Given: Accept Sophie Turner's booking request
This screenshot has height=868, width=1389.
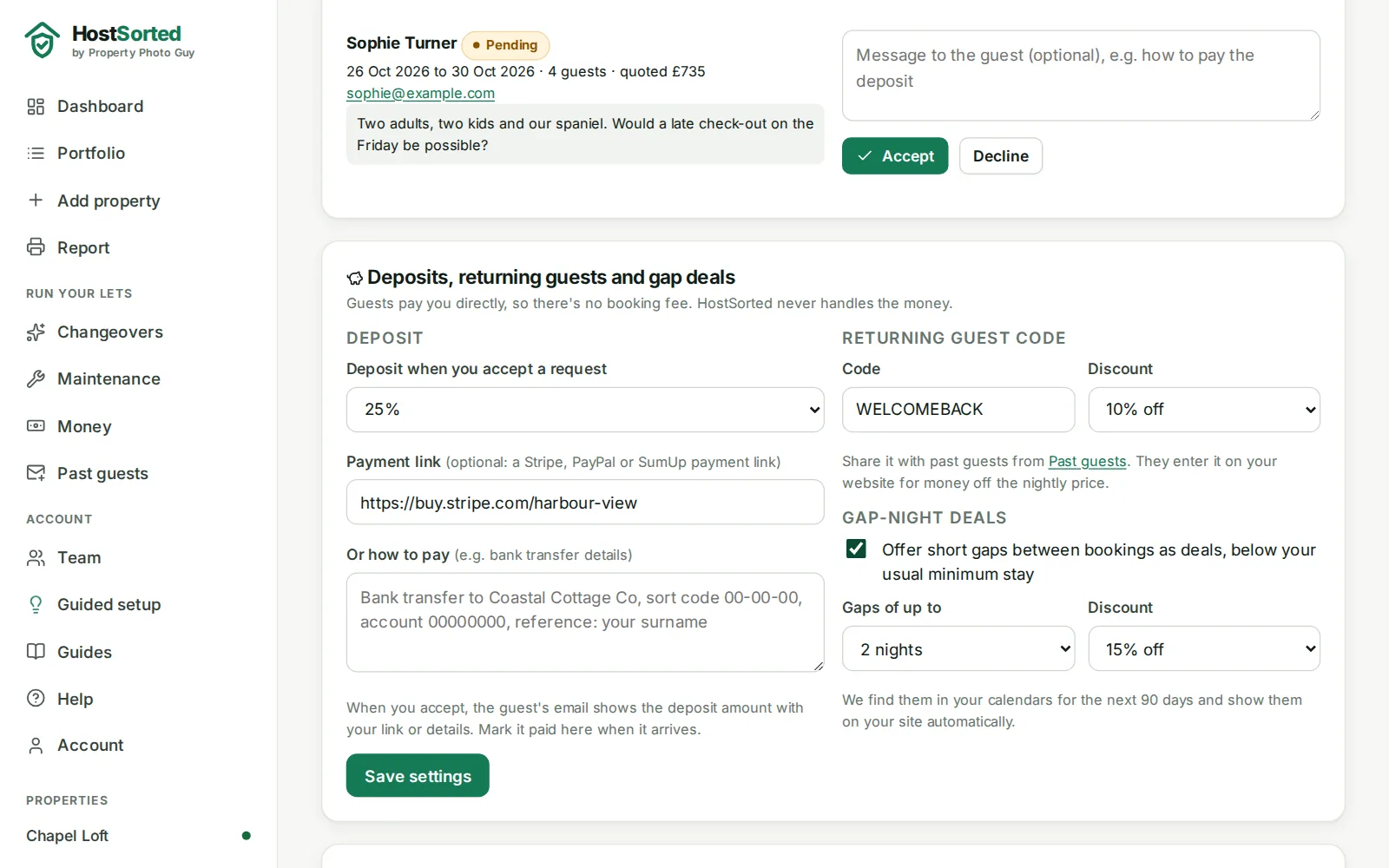Looking at the screenshot, I should (895, 156).
